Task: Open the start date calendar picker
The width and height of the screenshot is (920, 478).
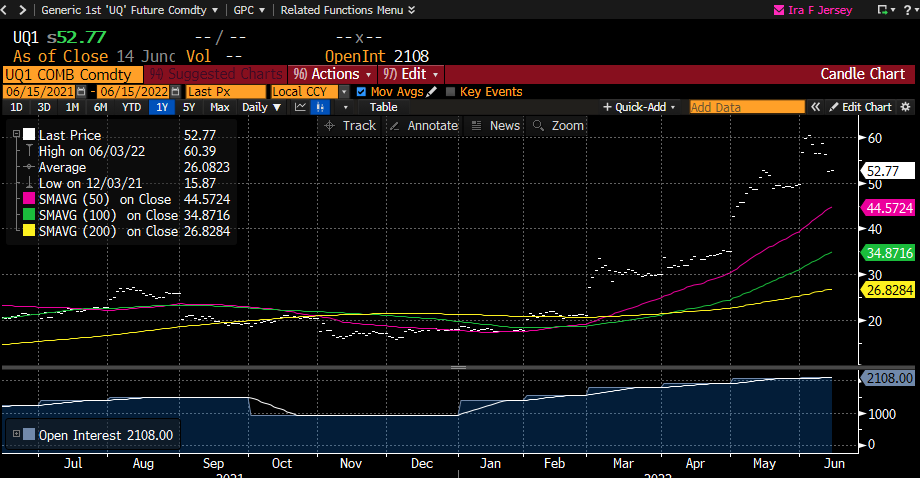Action: point(82,91)
